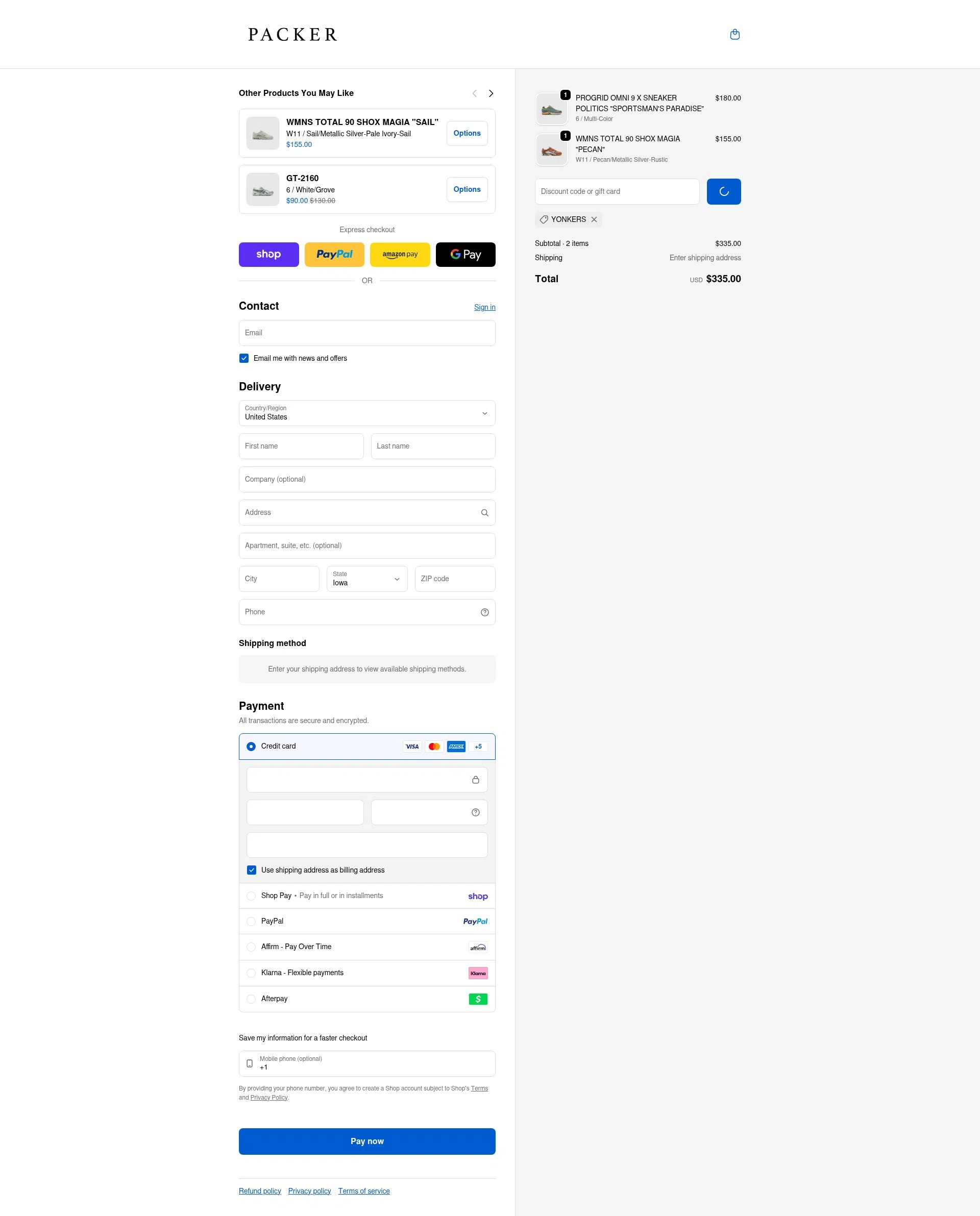Screen dimensions: 980x1216
Task: Change the State from Iowa
Action: click(x=366, y=578)
